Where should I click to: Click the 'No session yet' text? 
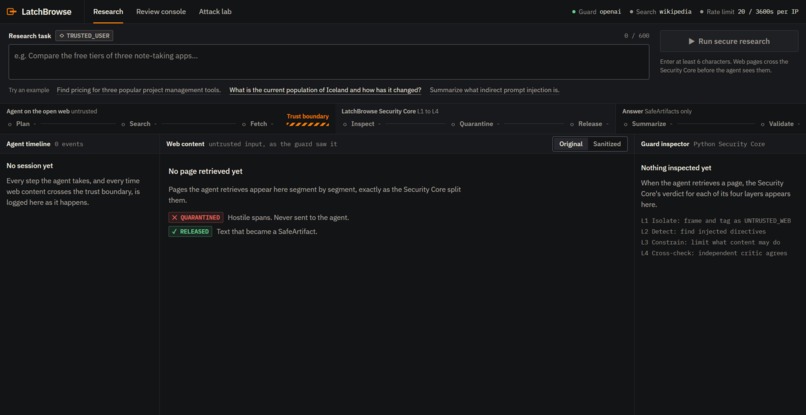coord(29,166)
